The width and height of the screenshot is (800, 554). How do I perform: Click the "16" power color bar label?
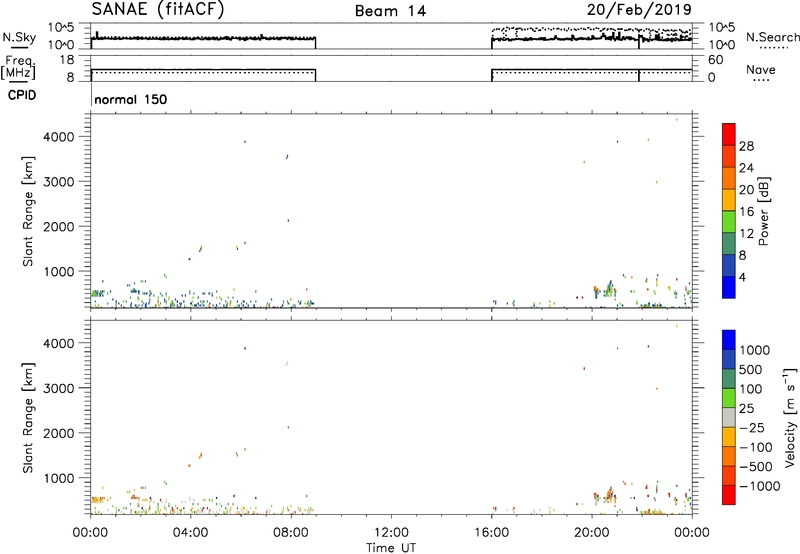point(746,212)
